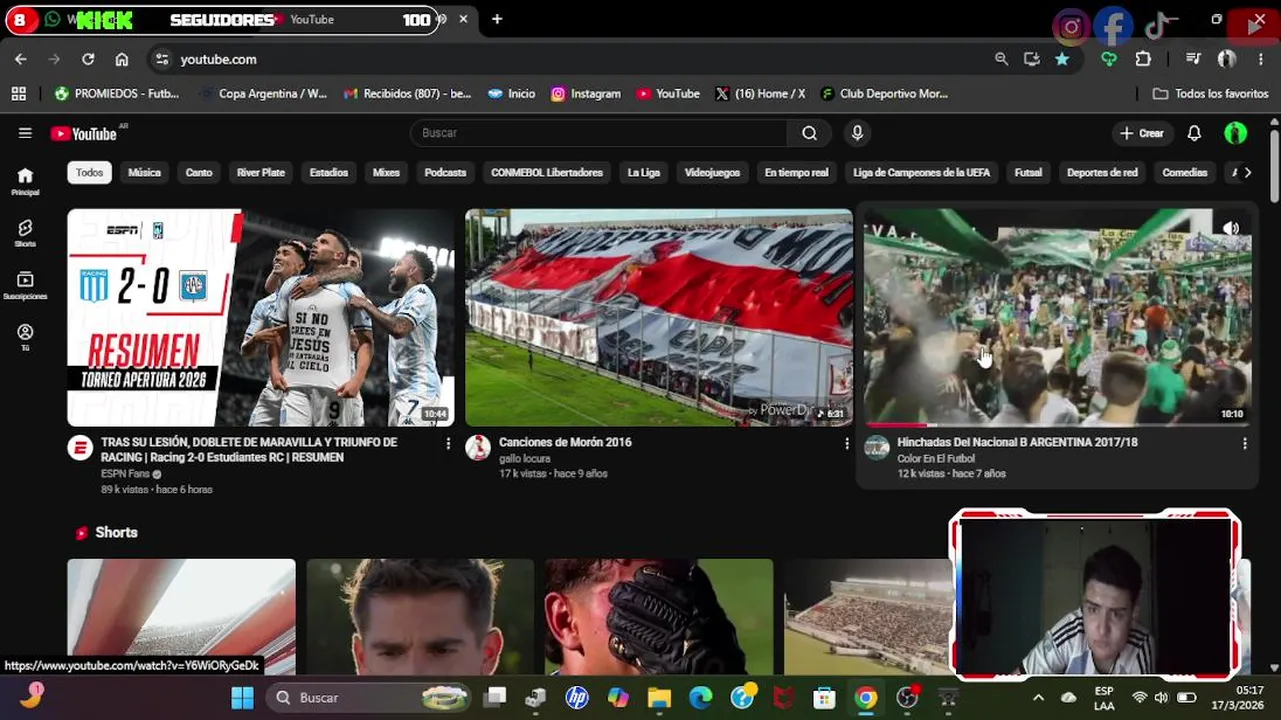
Task: Expand the Crear menu
Action: tap(1141, 133)
